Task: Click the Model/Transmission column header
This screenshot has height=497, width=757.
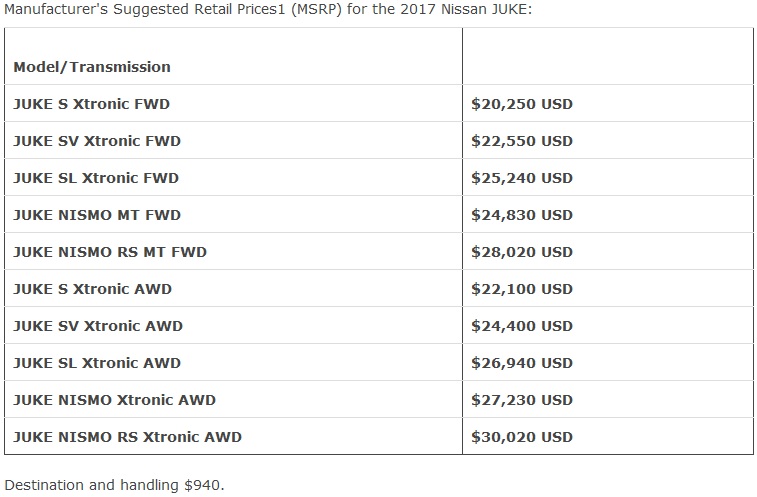Action: tap(92, 67)
